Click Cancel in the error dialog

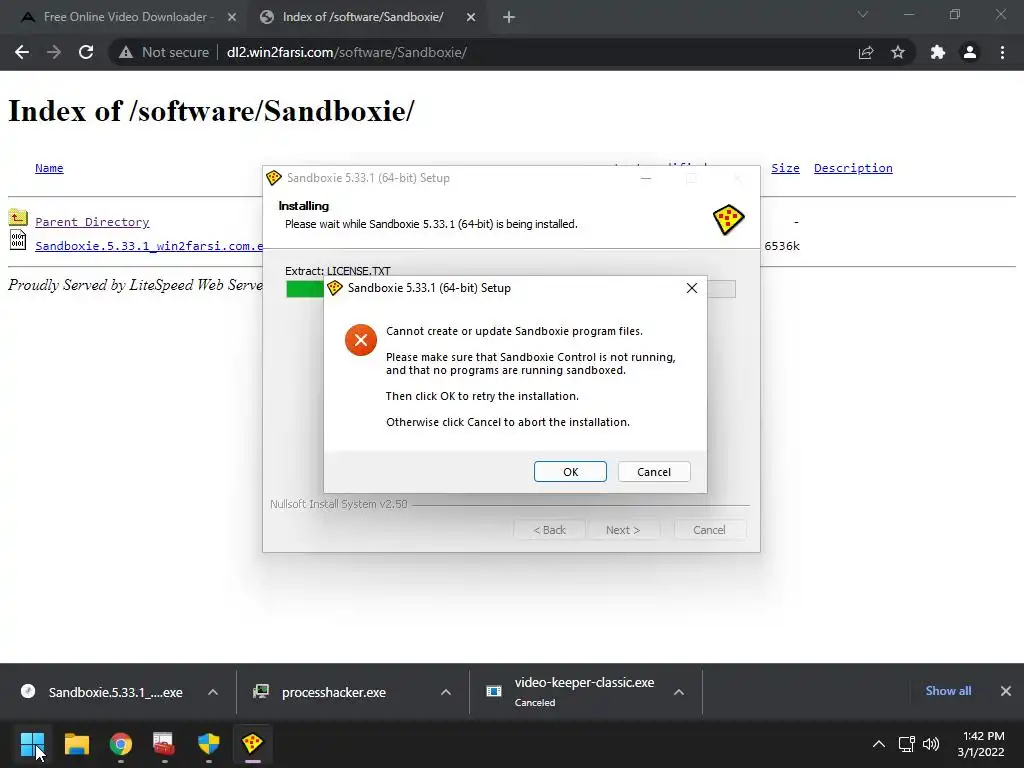point(654,472)
